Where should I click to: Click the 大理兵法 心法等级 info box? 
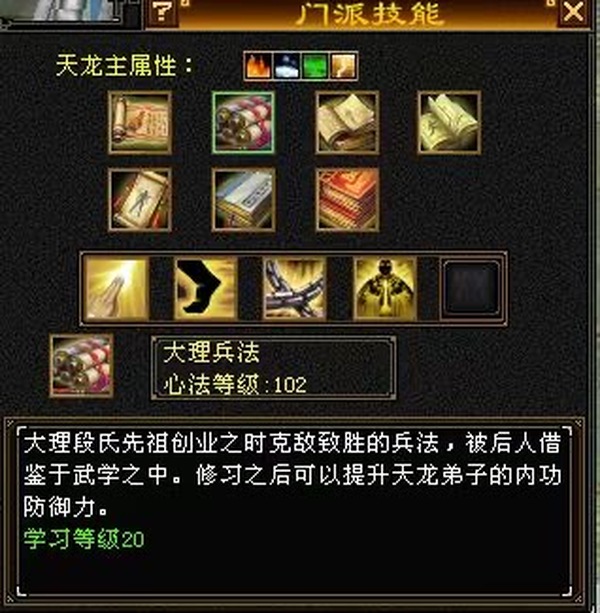tap(274, 368)
